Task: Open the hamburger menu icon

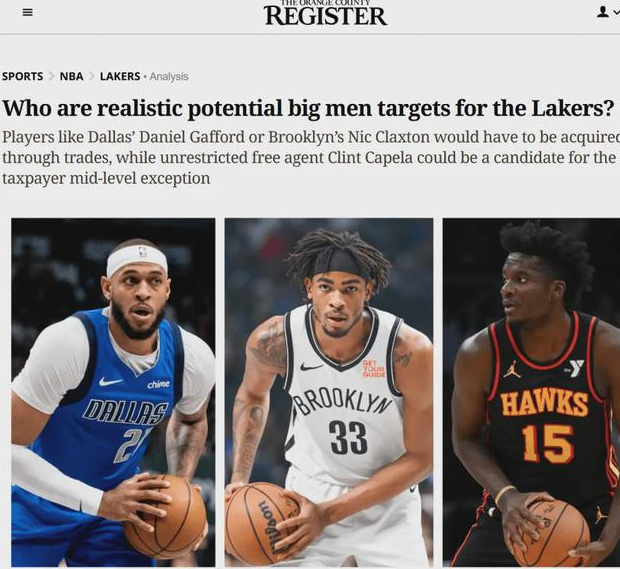Action: (x=27, y=12)
